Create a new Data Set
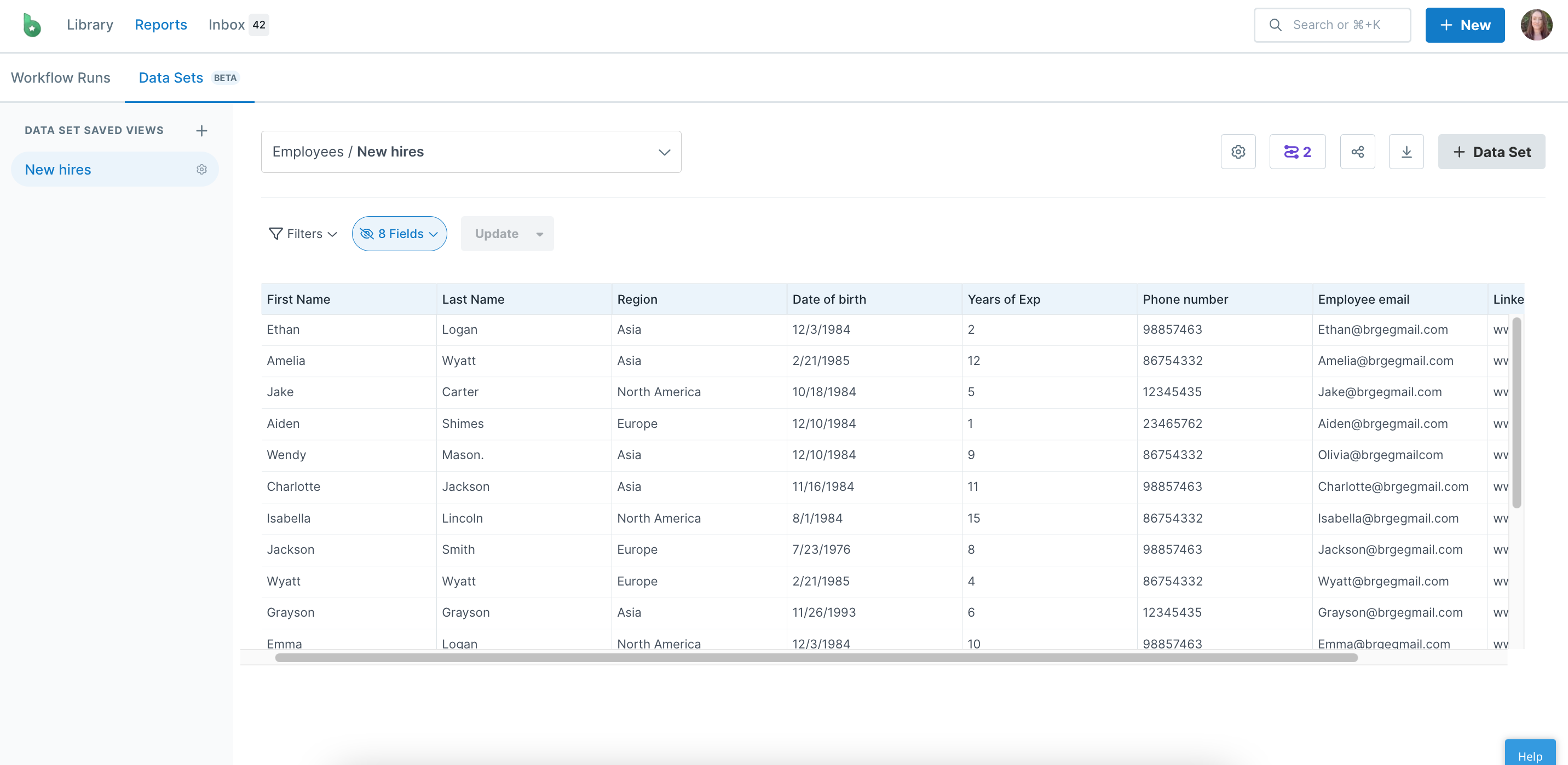Viewport: 1568px width, 765px height. 1491,152
